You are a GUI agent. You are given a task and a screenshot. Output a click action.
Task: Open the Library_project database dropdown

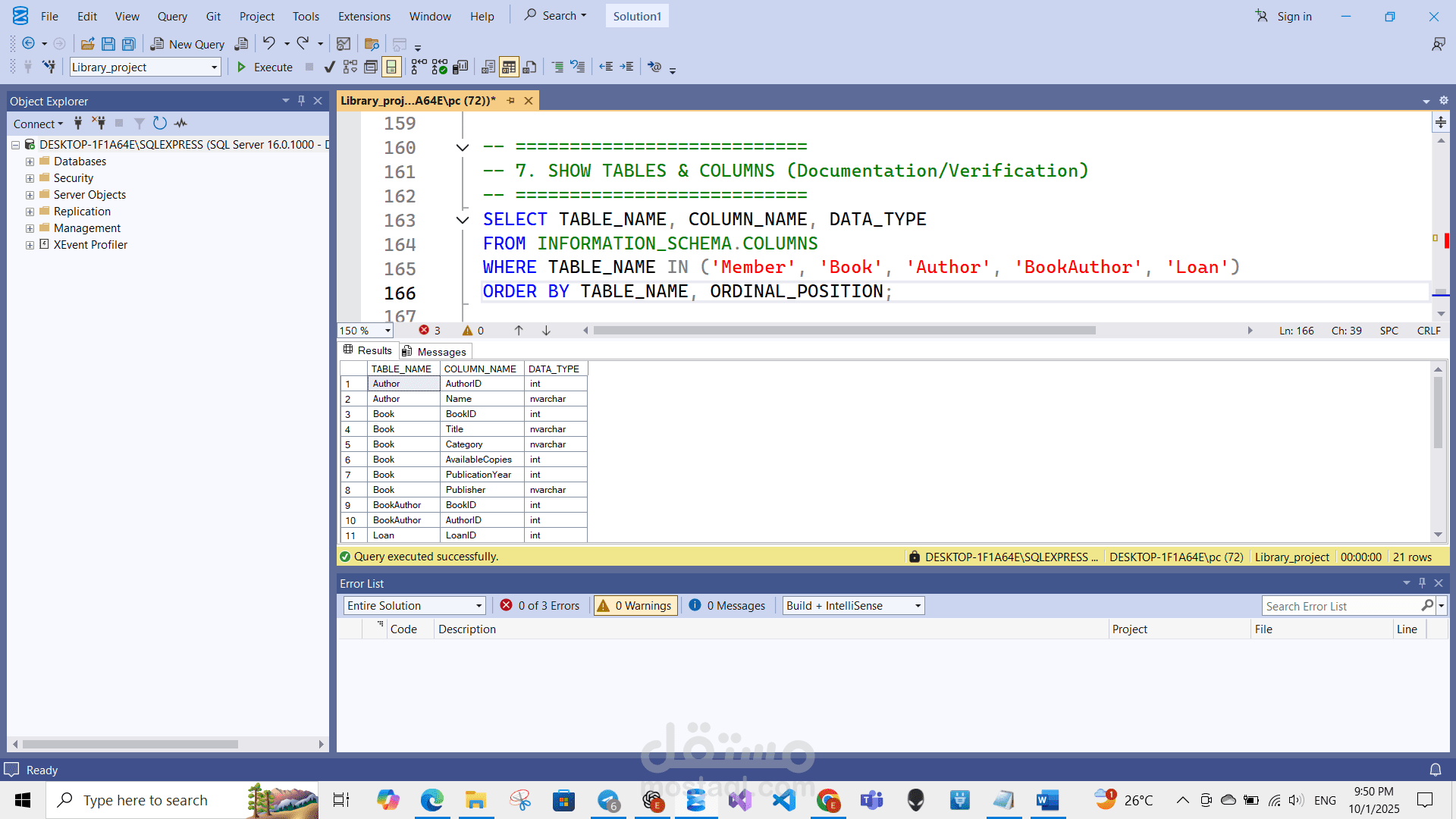click(x=214, y=67)
